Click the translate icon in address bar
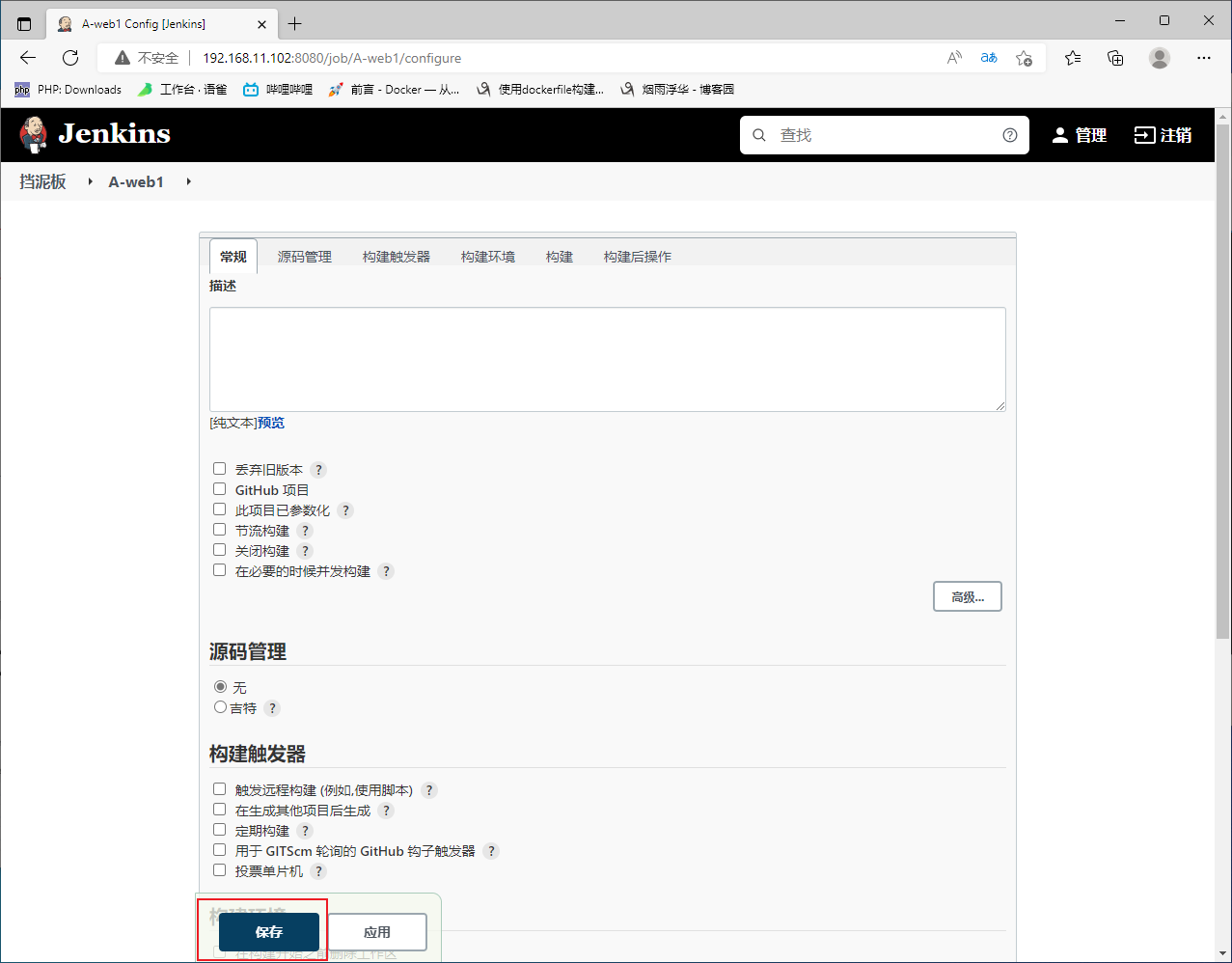 coord(989,58)
